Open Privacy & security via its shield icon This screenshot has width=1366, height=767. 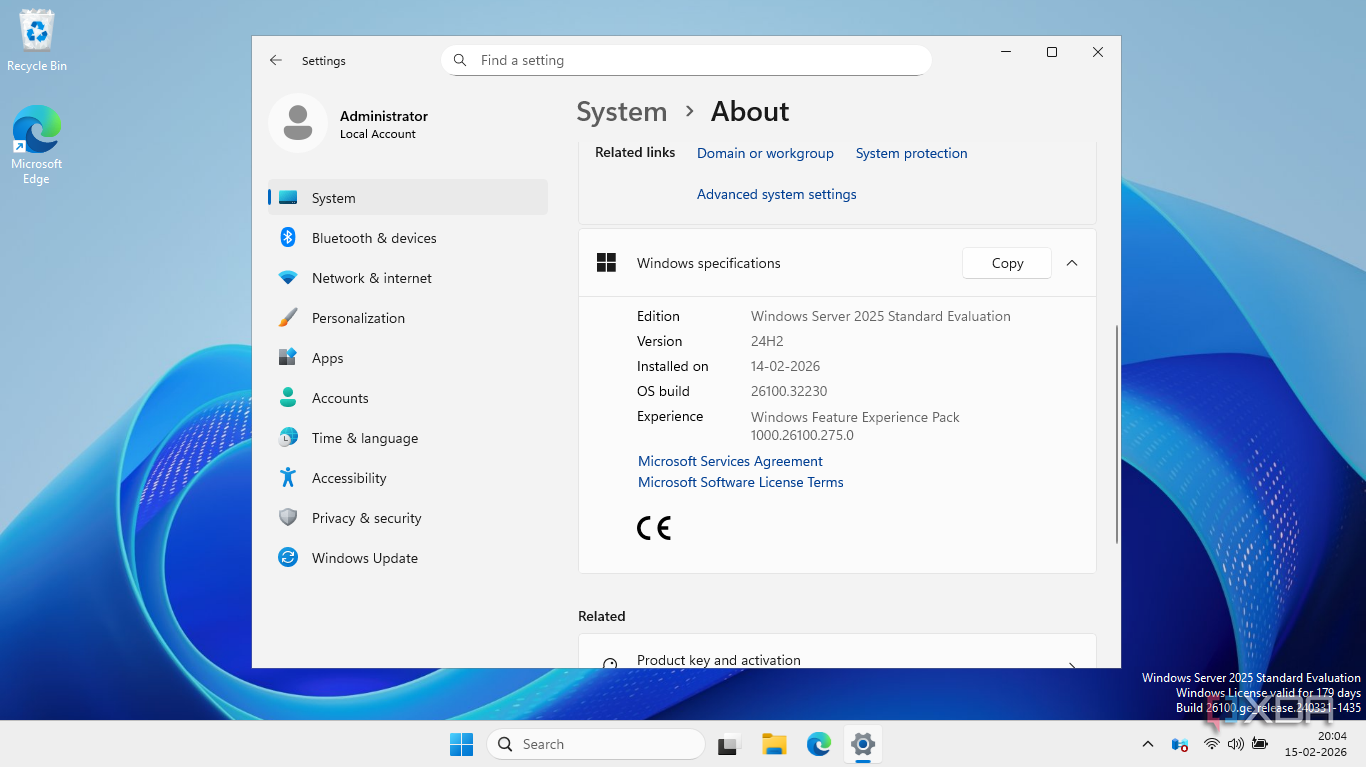click(x=288, y=518)
